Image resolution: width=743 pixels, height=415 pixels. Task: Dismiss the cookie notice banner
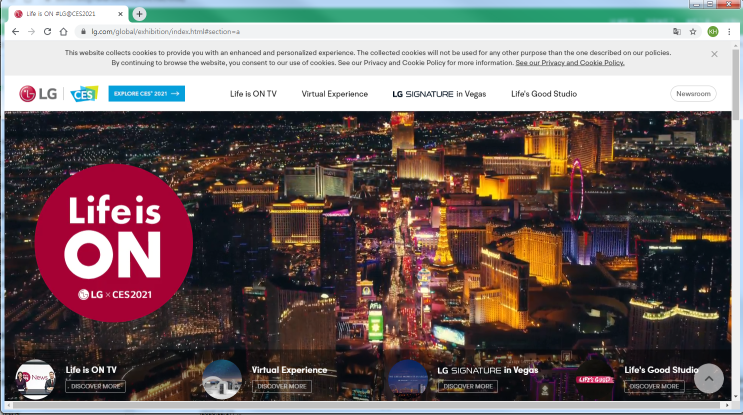pos(714,54)
